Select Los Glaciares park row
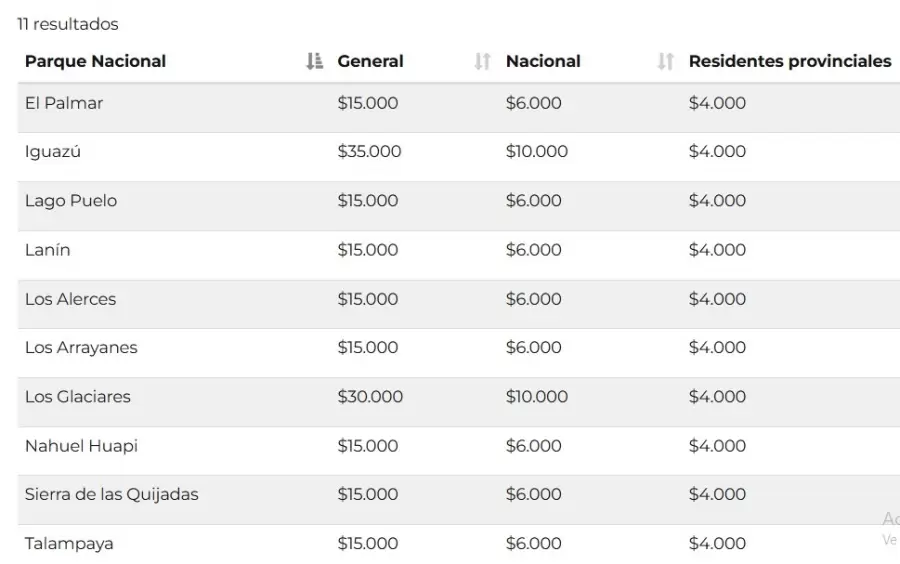 (78, 397)
